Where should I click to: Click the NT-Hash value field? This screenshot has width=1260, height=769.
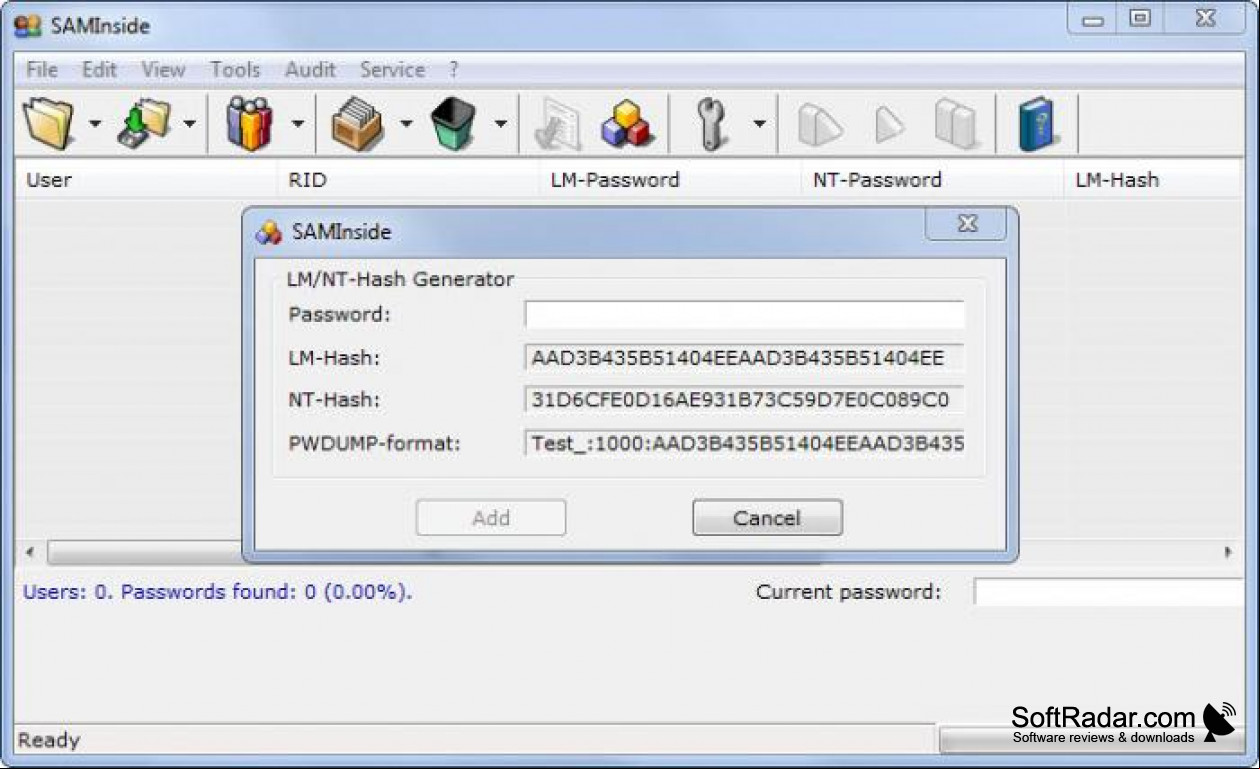[744, 400]
